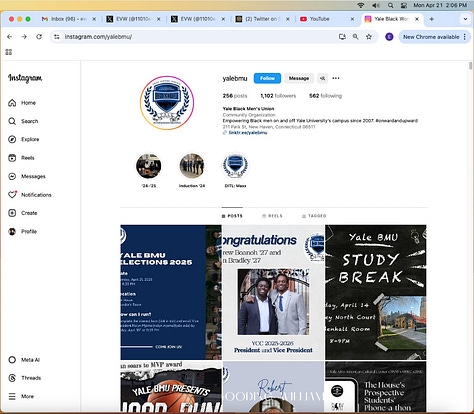This screenshot has height=414, width=474.
Task: Open Messages from the sidebar
Action: tap(27, 176)
